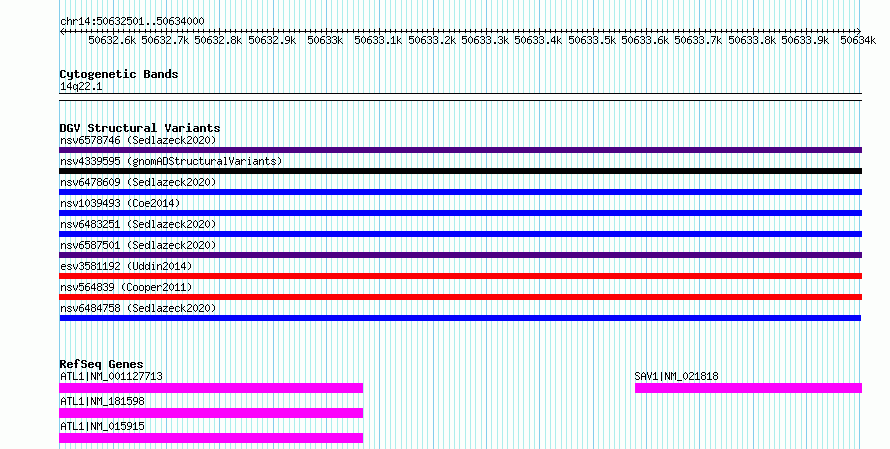Click the 50632.7k ruler tick label

[x=166, y=40]
